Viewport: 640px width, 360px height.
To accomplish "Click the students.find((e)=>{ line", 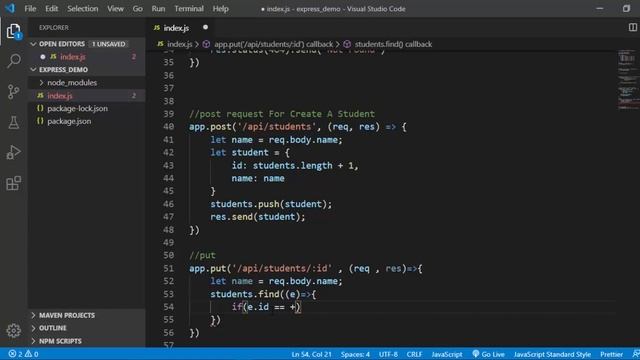I will 263,294.
